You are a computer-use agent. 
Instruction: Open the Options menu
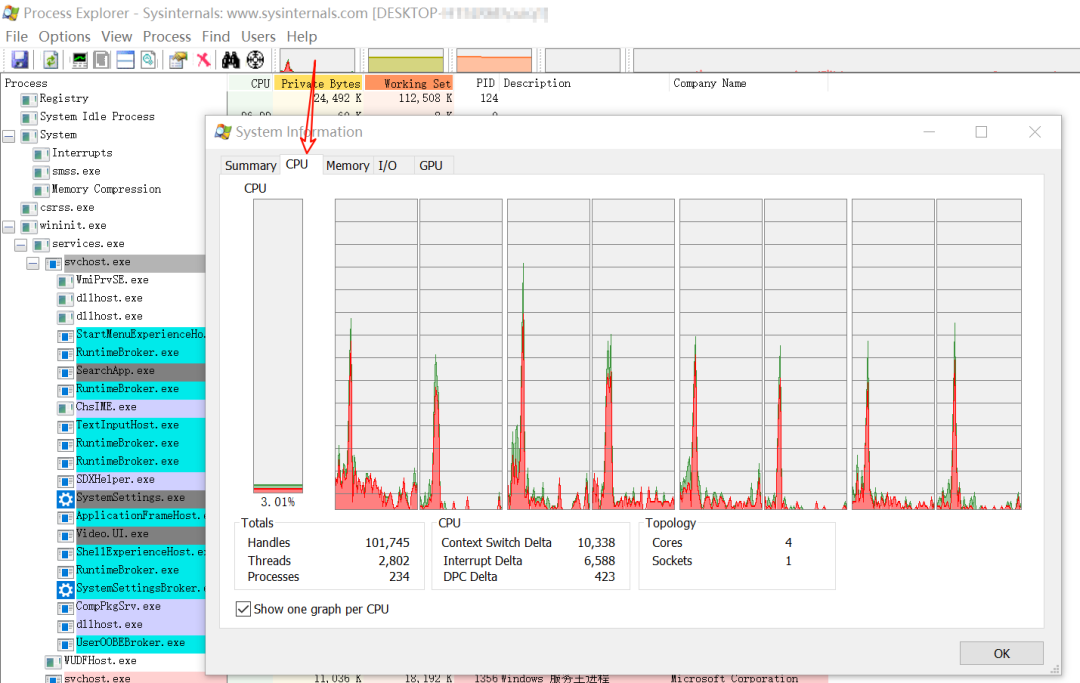pos(64,36)
